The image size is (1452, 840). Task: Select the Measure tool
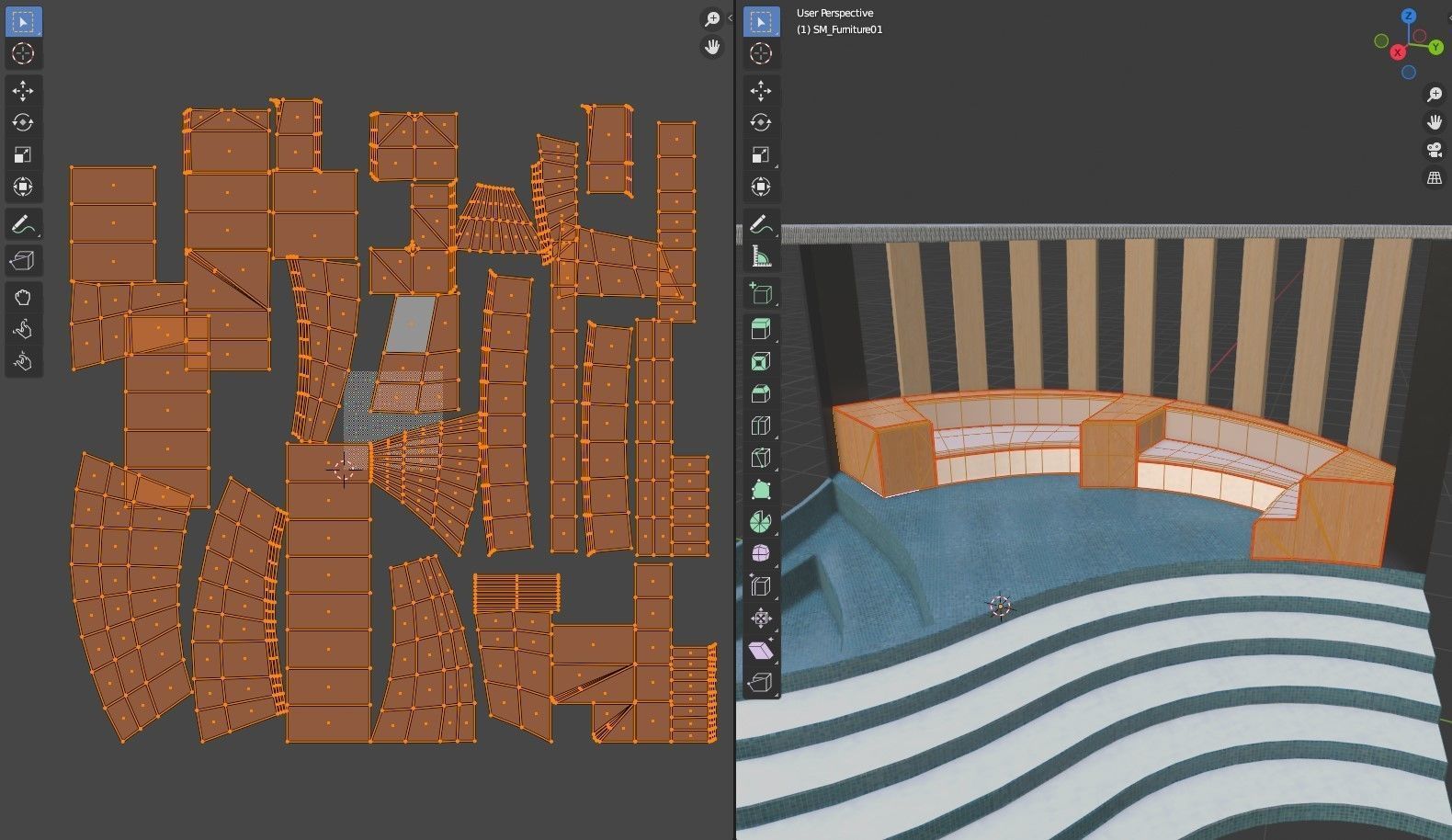click(x=761, y=256)
